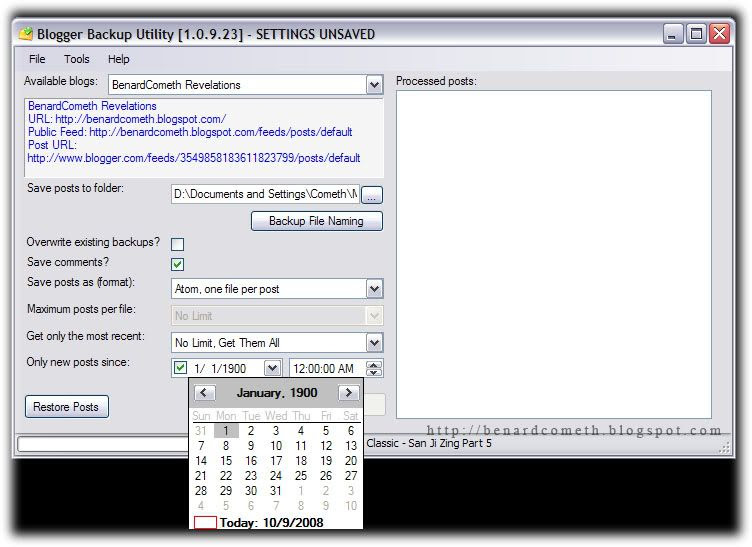Screen dimensions: 752x547
Task: Adjust time with the 12:00:00 AM spinner
Action: point(374,368)
